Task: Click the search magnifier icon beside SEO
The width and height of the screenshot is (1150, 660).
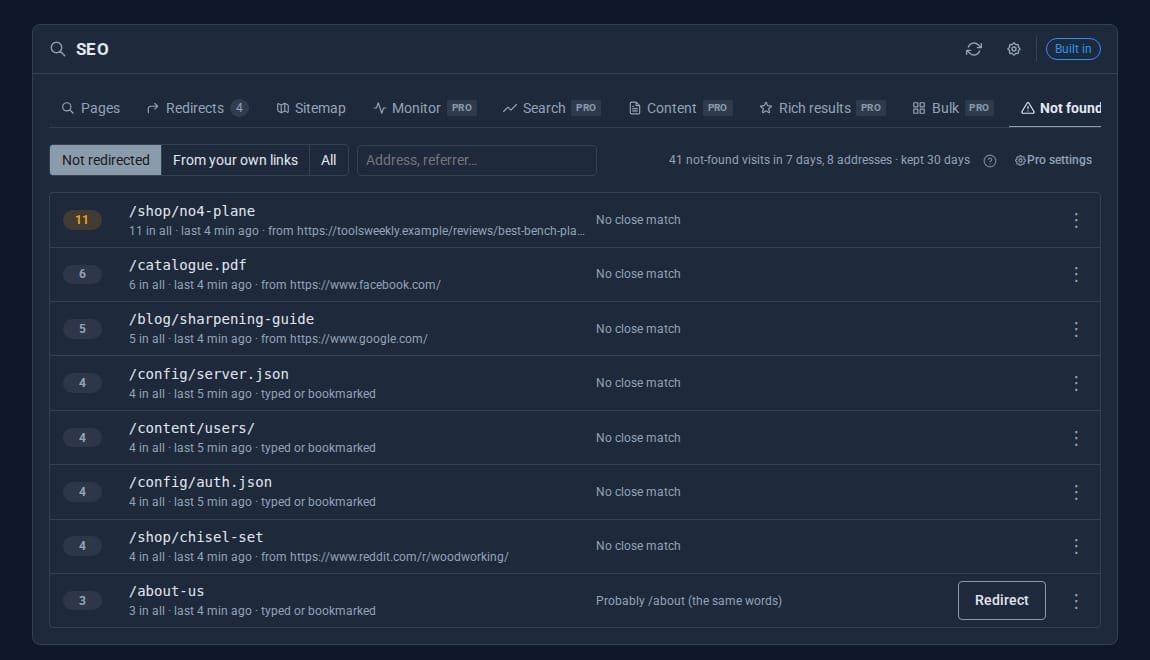Action: pos(58,49)
